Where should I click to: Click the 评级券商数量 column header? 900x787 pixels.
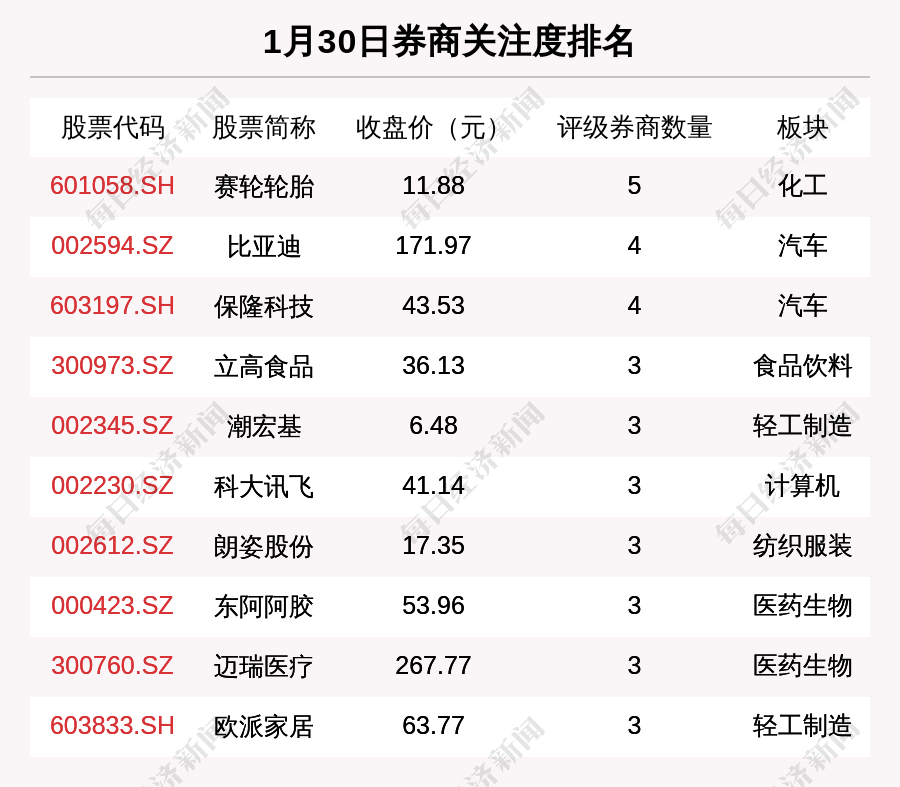coord(634,128)
